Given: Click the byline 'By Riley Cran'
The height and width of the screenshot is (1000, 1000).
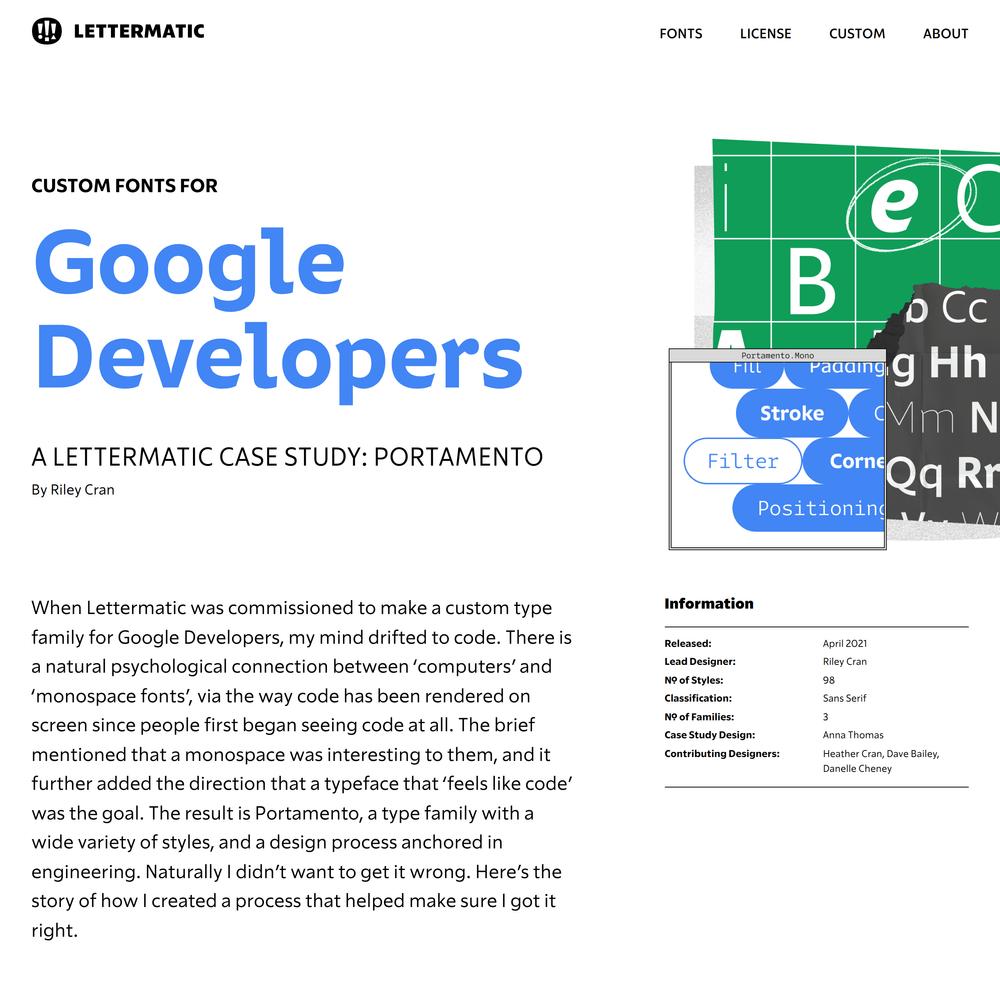Looking at the screenshot, I should tap(73, 490).
